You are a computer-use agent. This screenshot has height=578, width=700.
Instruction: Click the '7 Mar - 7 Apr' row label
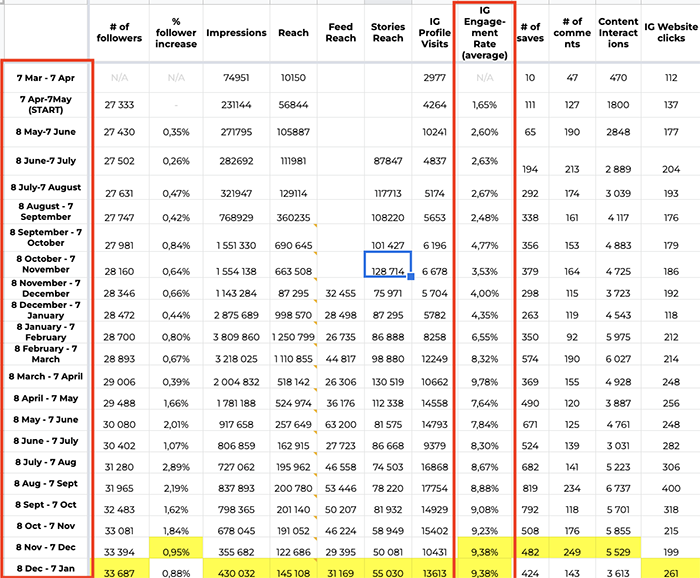45,77
